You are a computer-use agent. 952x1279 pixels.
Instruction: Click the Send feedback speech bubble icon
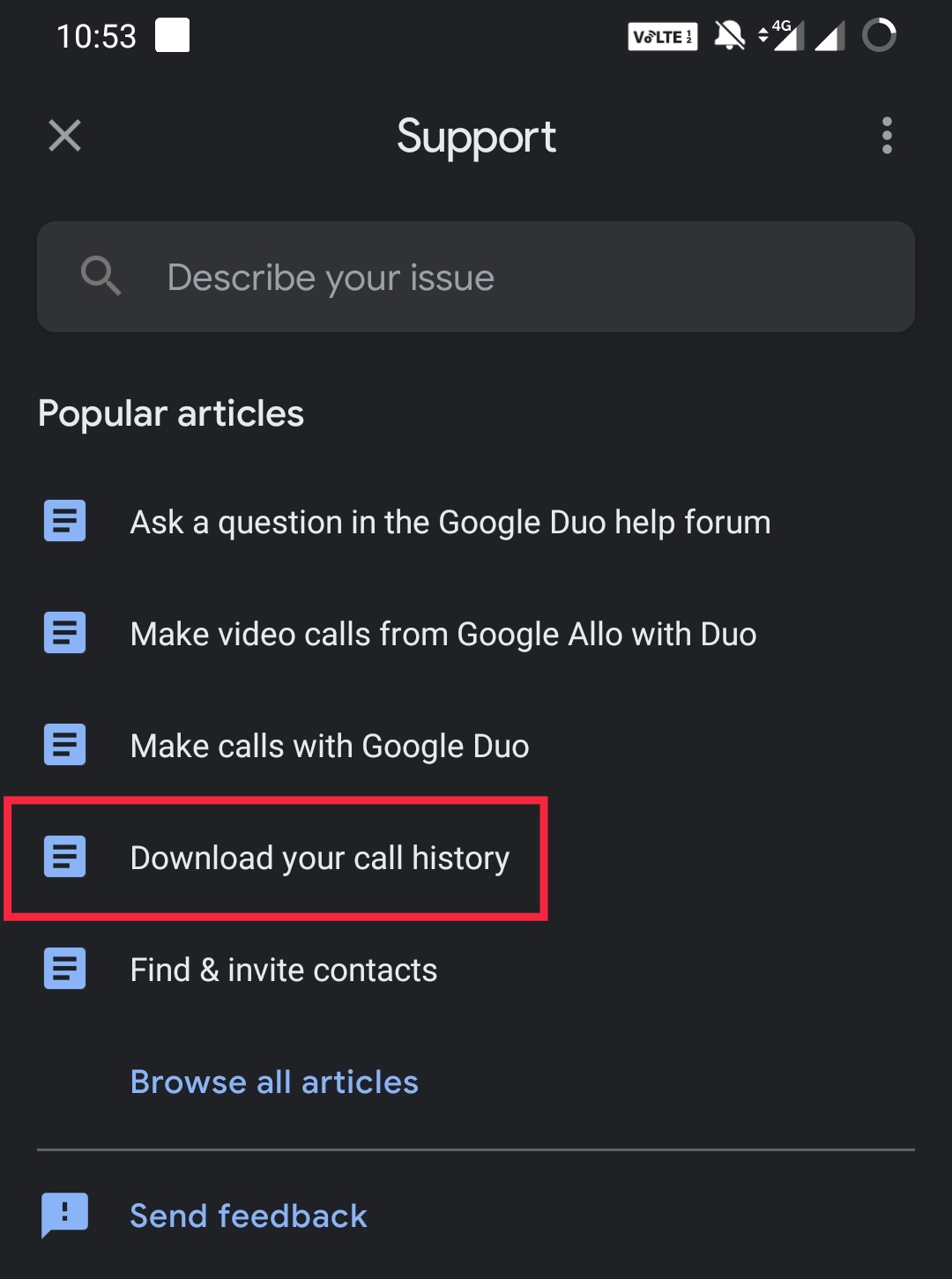[x=64, y=1214]
